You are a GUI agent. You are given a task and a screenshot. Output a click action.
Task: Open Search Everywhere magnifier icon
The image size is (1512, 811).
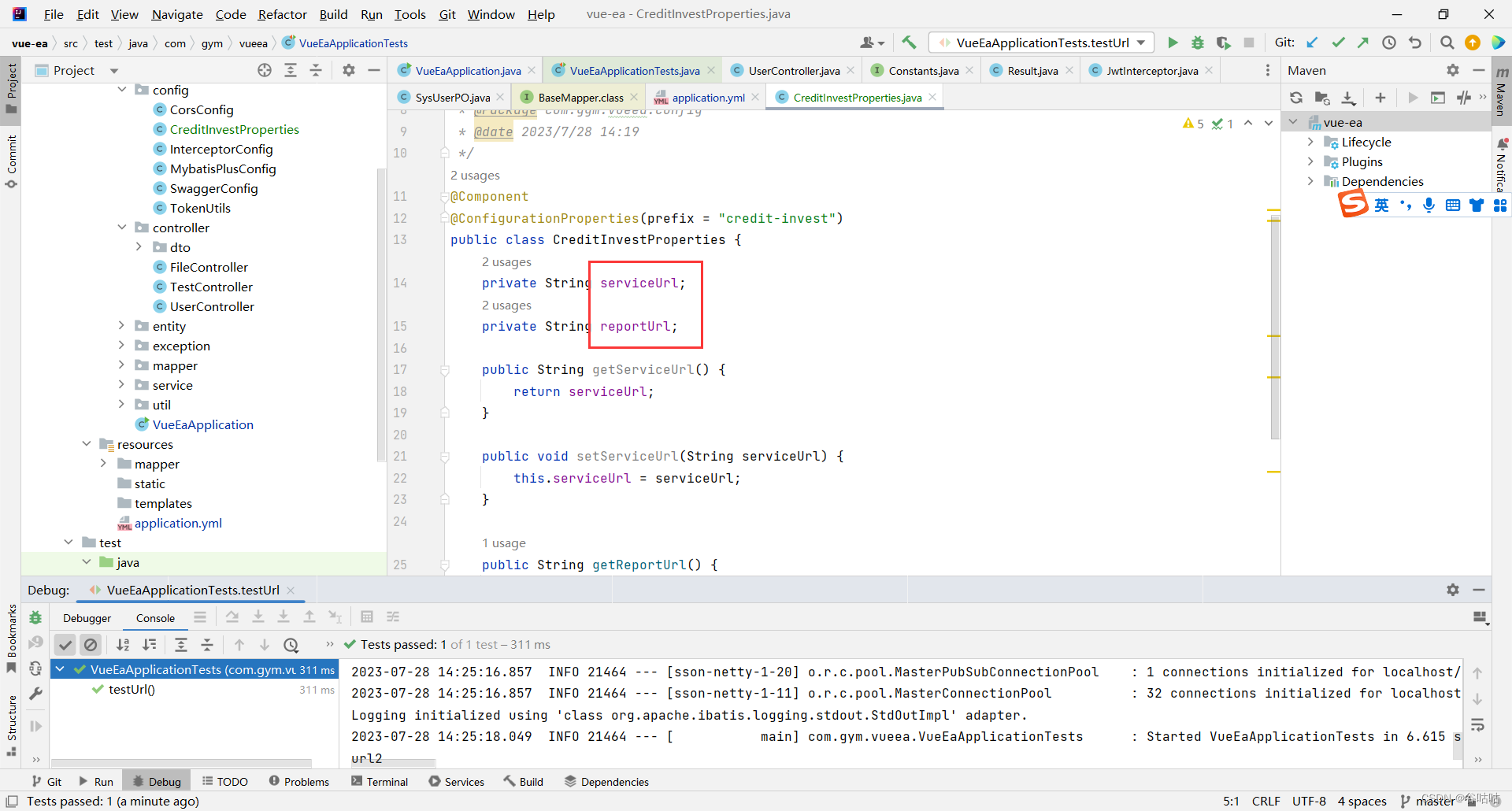(1447, 43)
